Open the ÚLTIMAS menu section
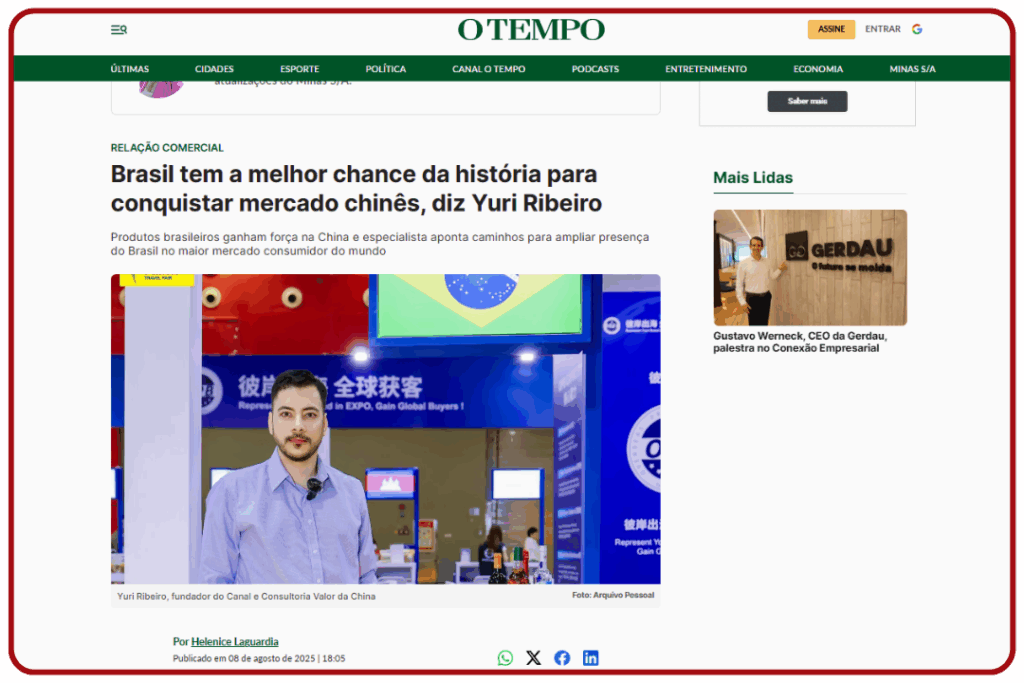 (x=129, y=69)
